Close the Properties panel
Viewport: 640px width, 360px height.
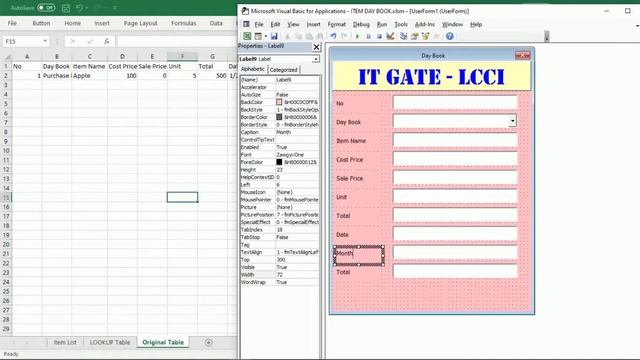click(316, 47)
